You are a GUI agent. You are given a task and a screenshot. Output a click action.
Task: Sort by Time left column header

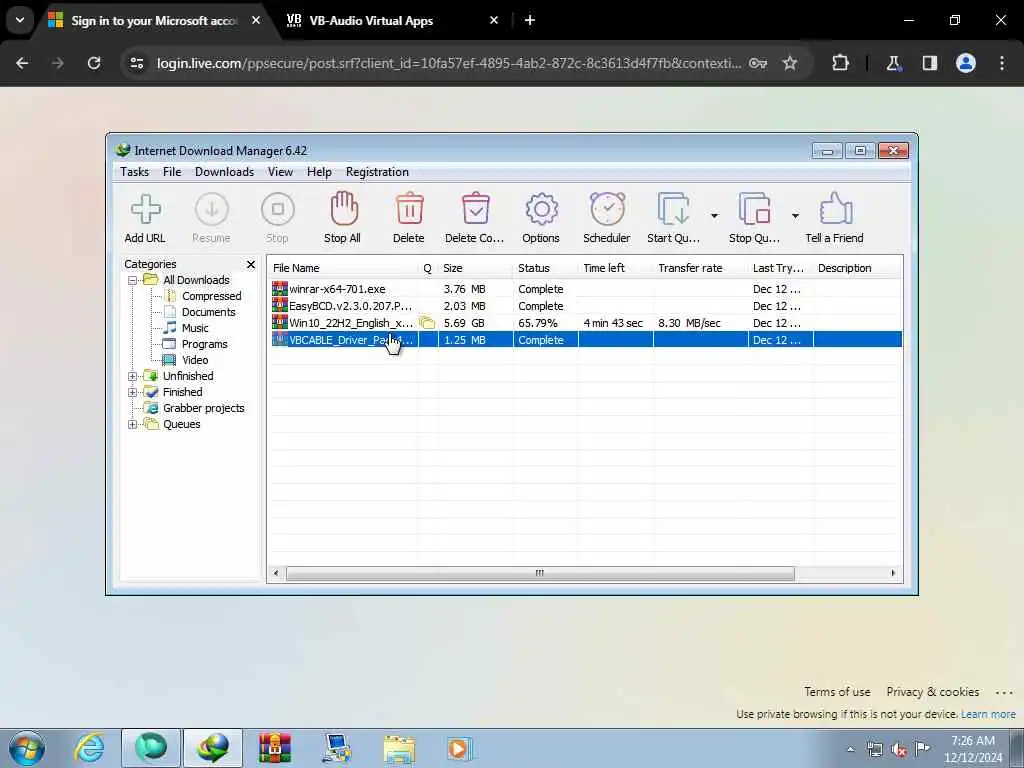coord(615,268)
